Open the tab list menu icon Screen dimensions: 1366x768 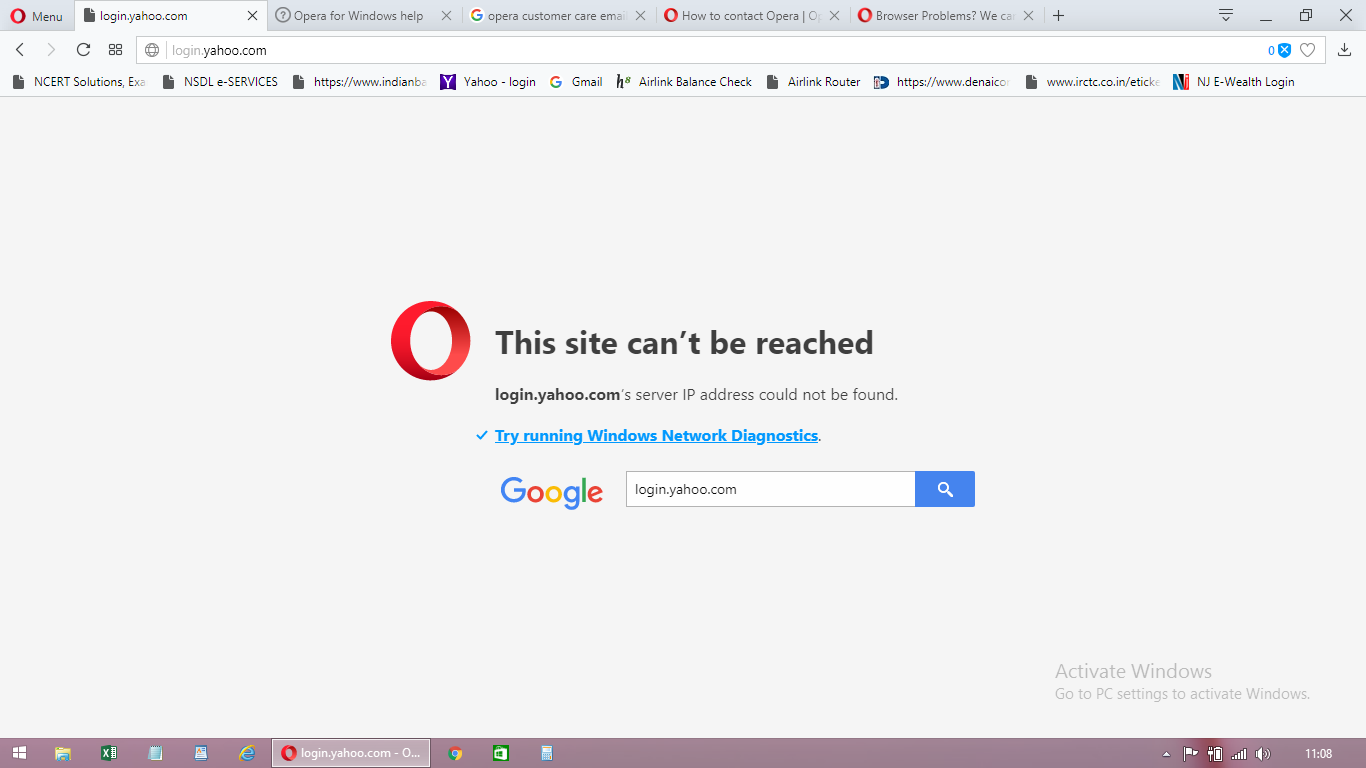[x=1226, y=16]
